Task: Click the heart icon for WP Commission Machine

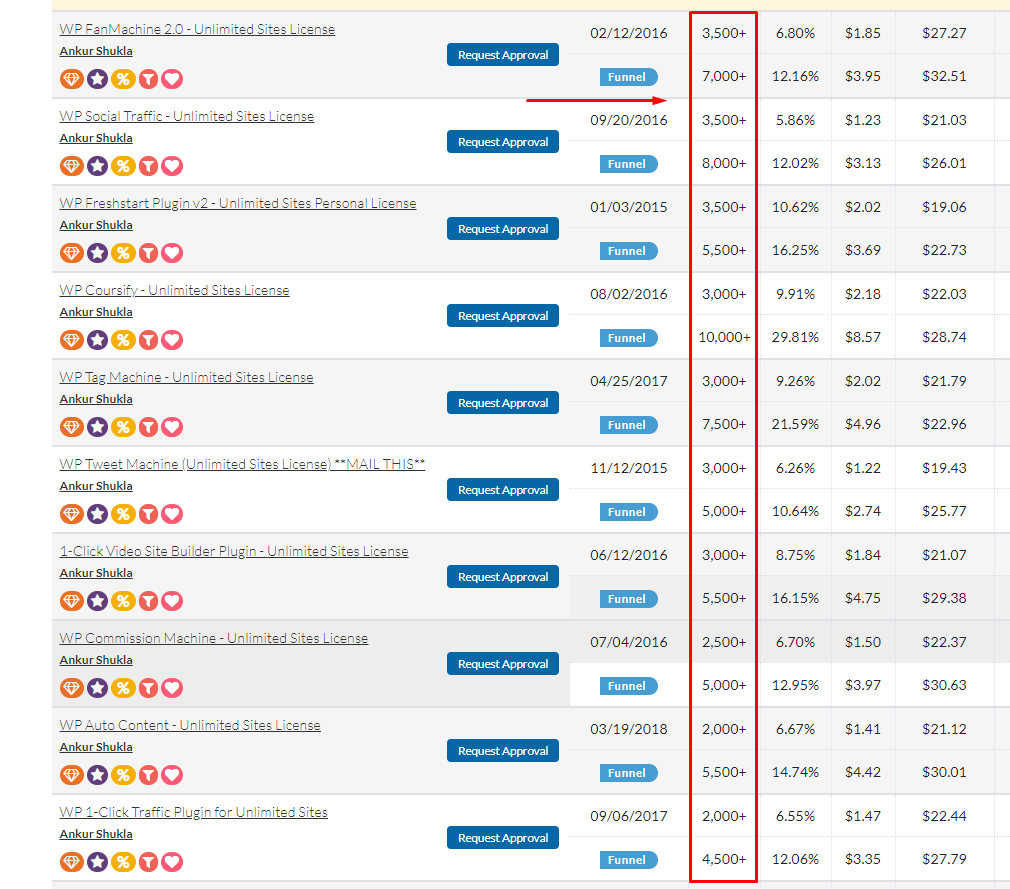Action: point(172,688)
